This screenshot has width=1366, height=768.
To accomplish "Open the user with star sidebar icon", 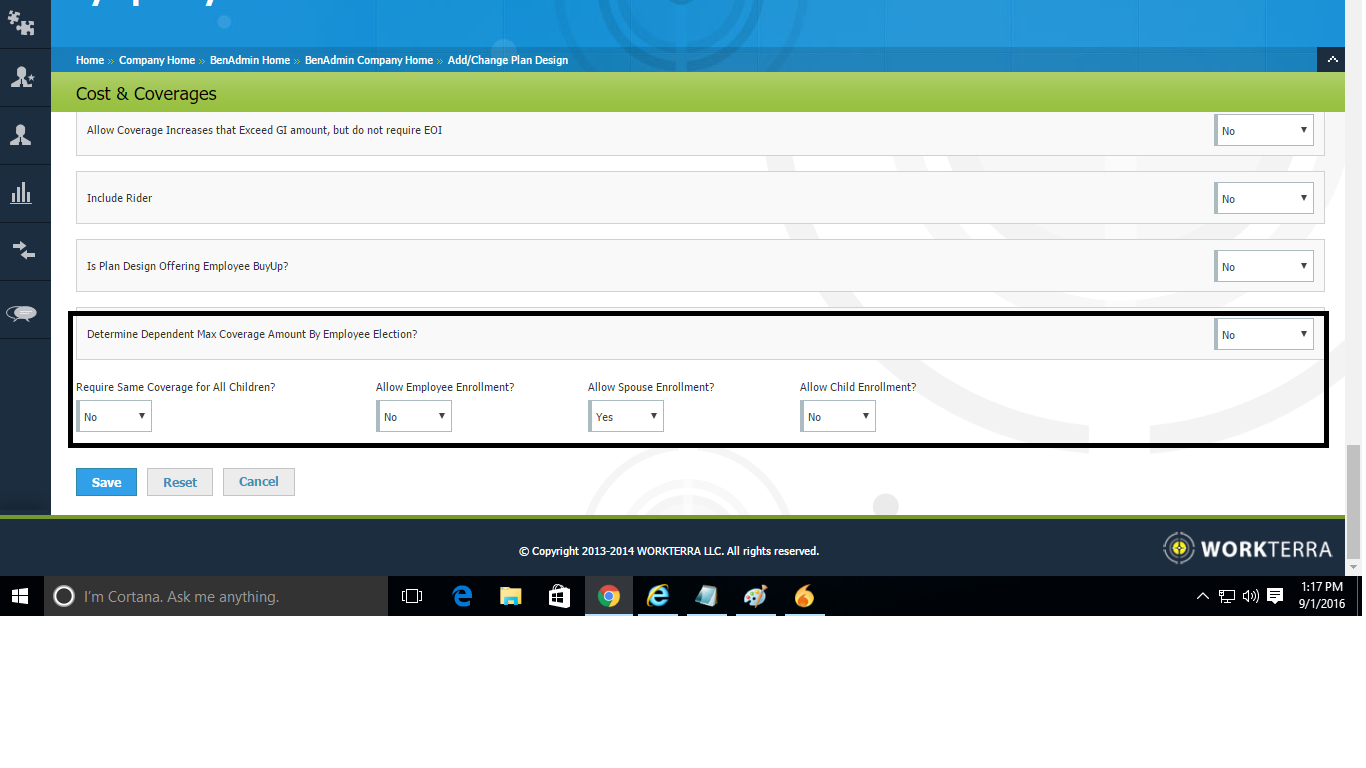I will [x=21, y=78].
